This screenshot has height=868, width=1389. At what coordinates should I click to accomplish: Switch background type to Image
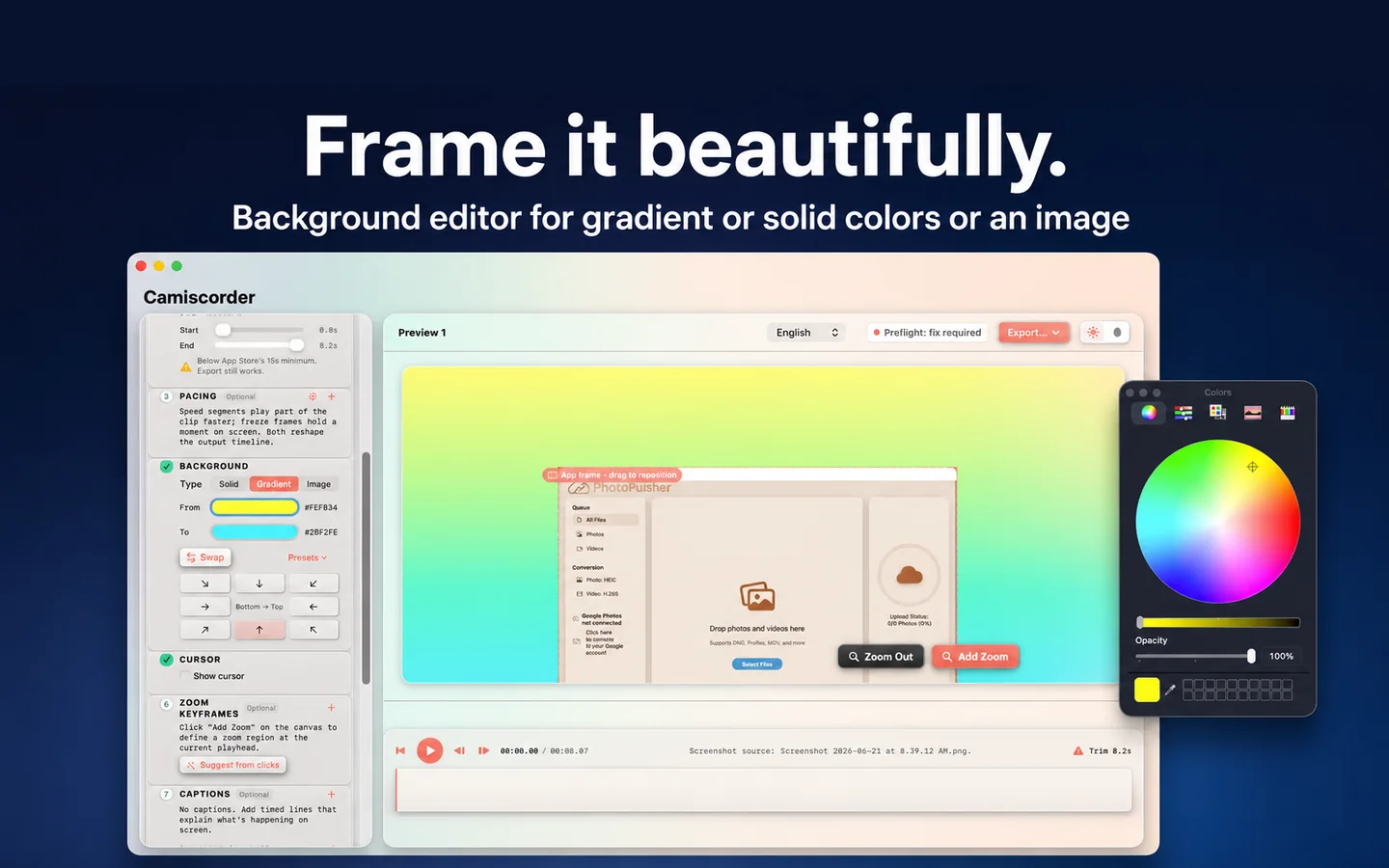coord(318,484)
